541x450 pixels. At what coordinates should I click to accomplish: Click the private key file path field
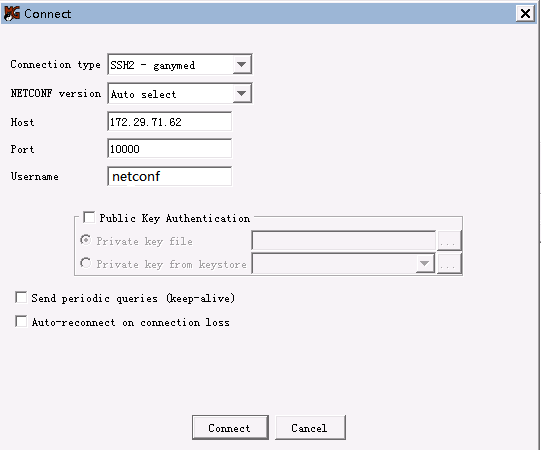click(343, 241)
